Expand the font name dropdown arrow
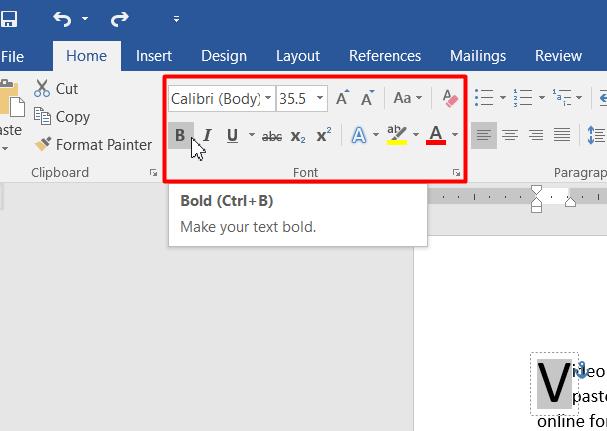Screen dimensions: 607x431 pyautogui.click(x=268, y=98)
